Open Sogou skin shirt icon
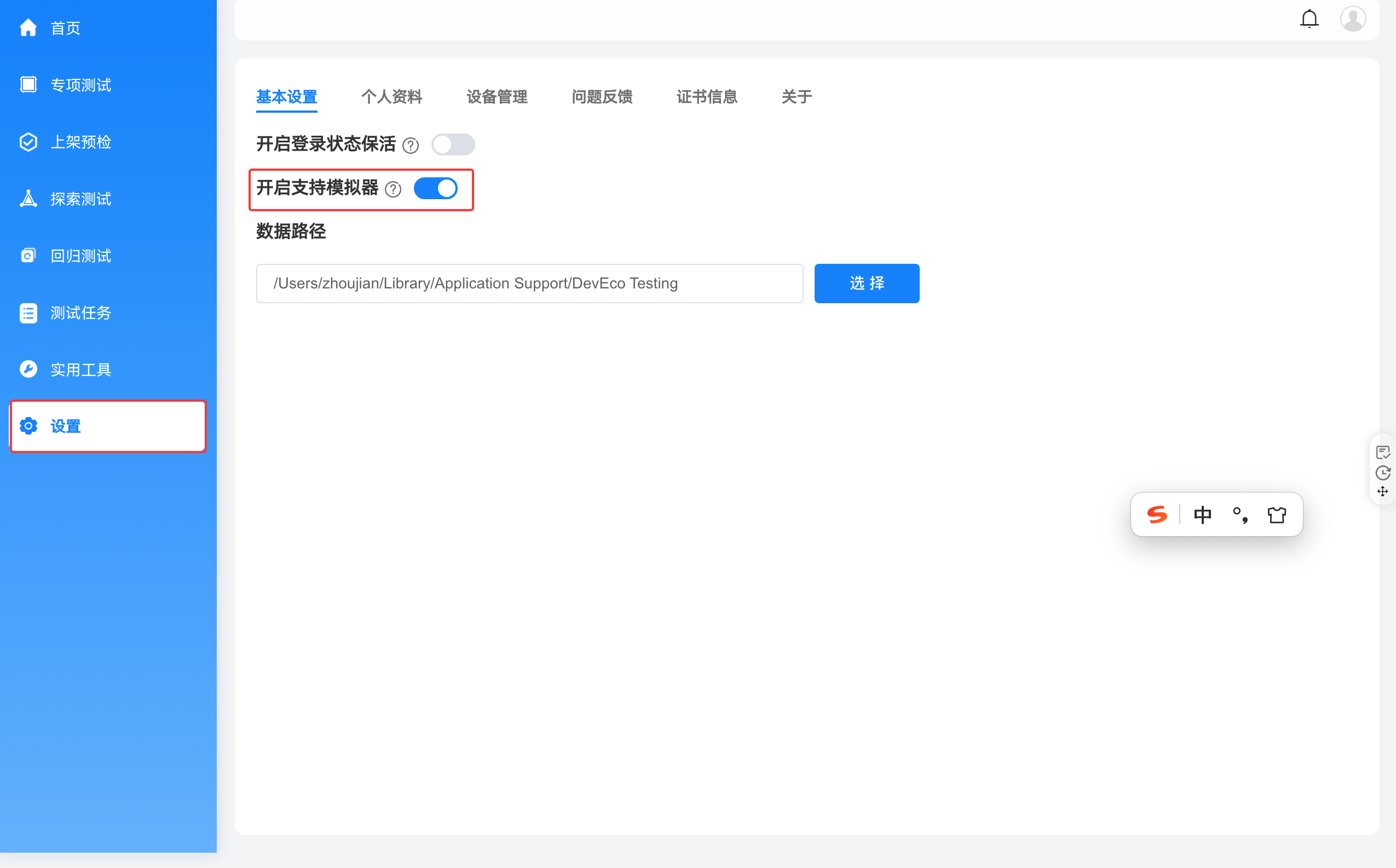 tap(1276, 515)
